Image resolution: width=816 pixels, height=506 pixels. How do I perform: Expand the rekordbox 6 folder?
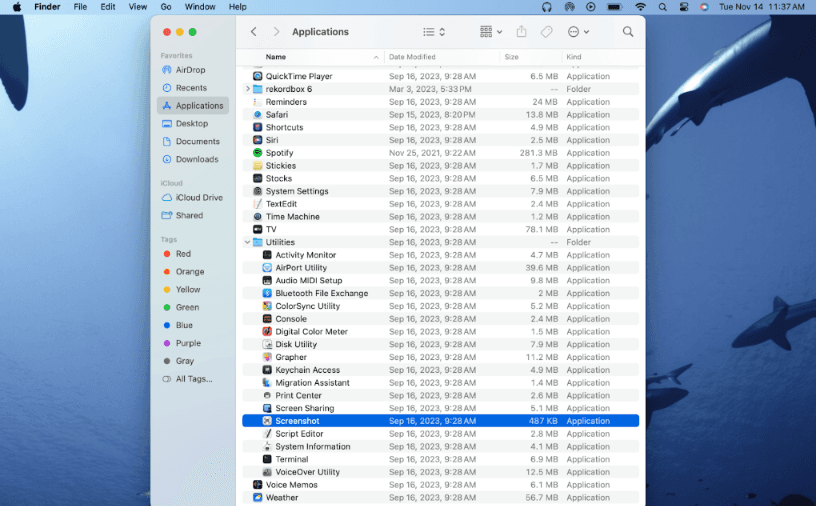click(247, 89)
